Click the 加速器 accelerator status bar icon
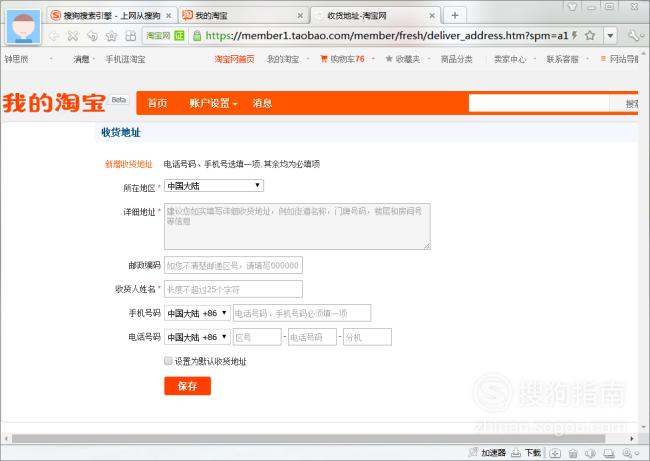This screenshot has height=461, width=650. point(487,453)
